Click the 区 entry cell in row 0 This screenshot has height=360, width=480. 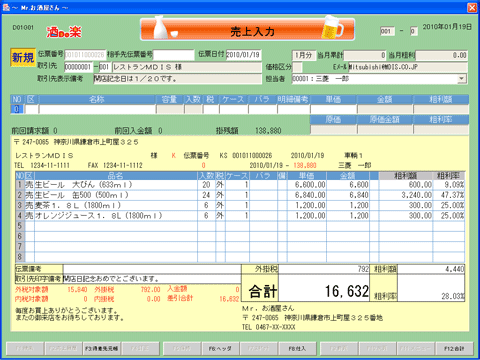point(32,109)
